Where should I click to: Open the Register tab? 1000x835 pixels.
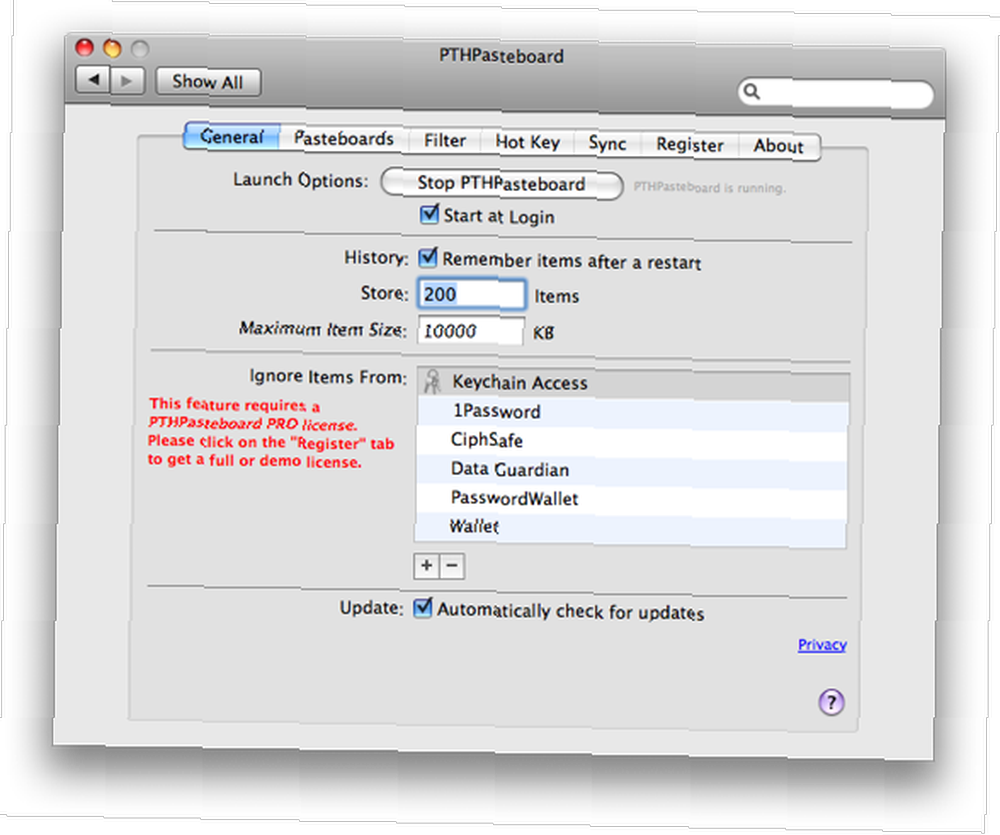pyautogui.click(x=689, y=145)
